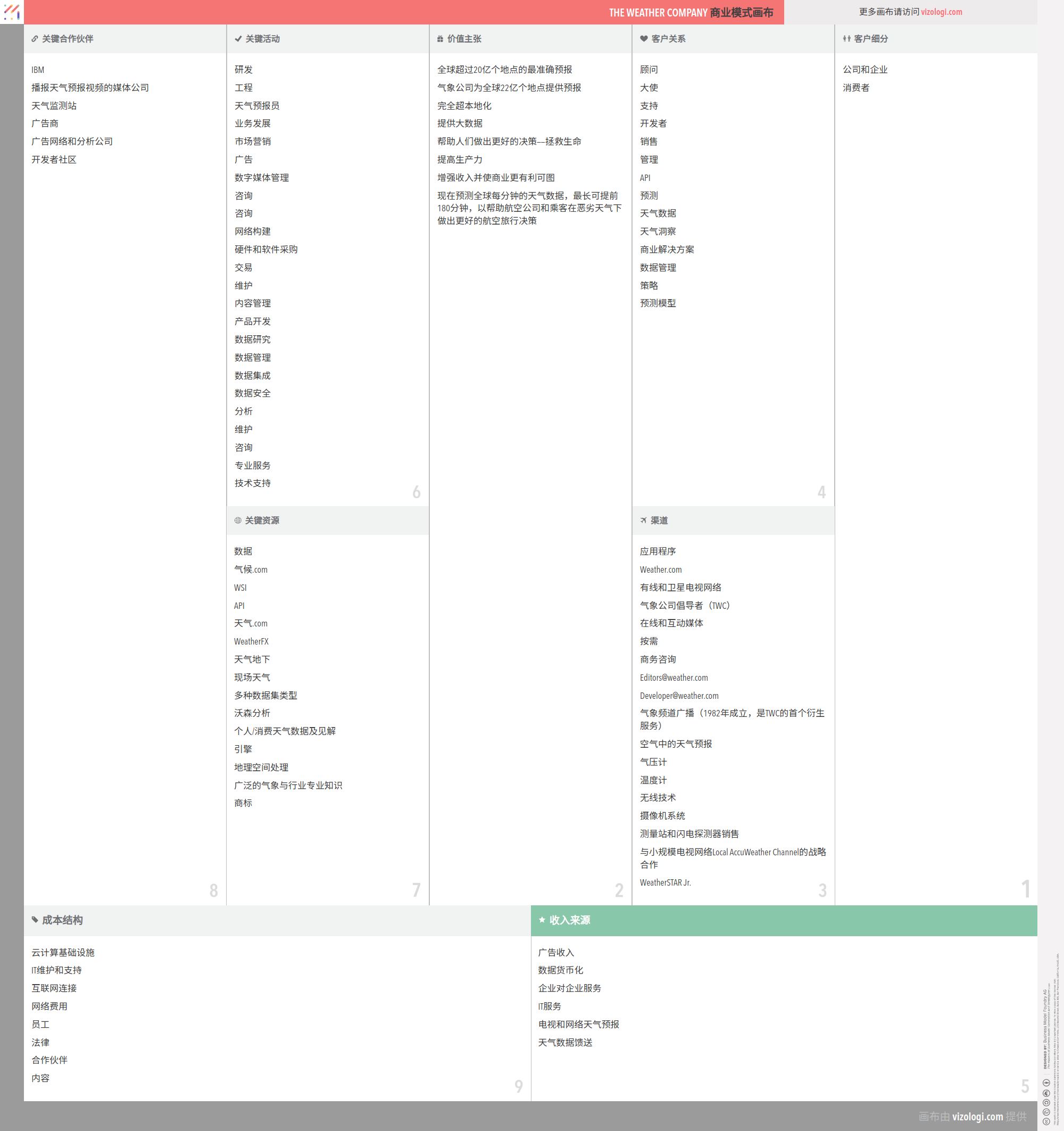Click the globe icon beside 关键资源
The height and width of the screenshot is (1131, 1064).
(x=238, y=520)
